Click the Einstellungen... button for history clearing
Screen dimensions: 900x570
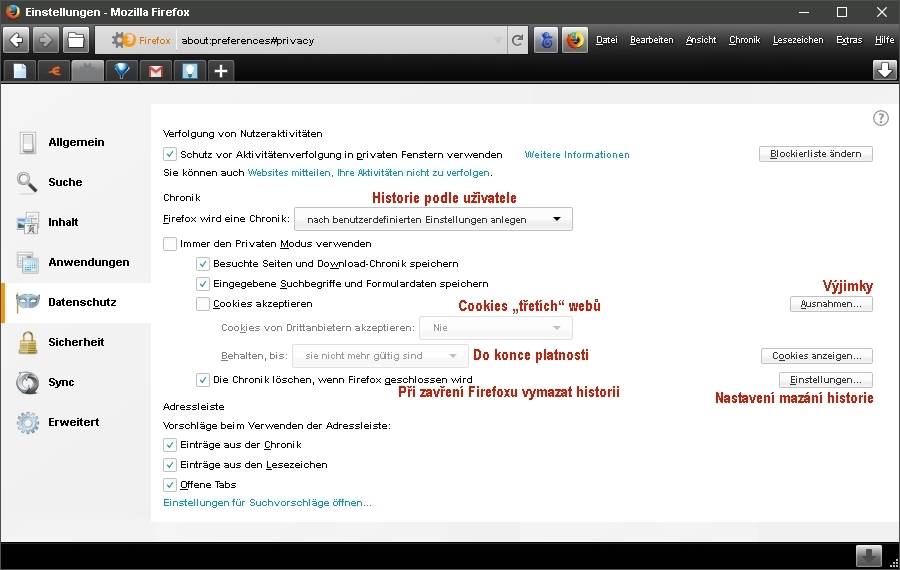click(825, 380)
